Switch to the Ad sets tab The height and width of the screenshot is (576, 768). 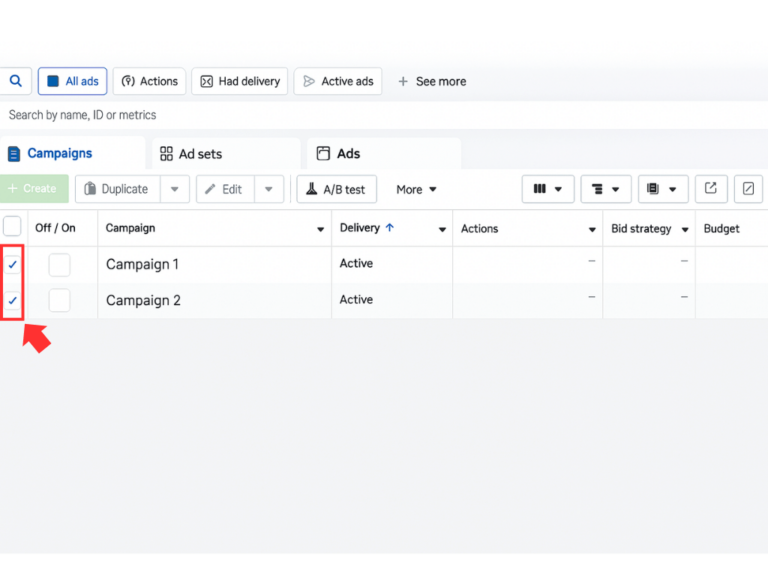tap(226, 154)
